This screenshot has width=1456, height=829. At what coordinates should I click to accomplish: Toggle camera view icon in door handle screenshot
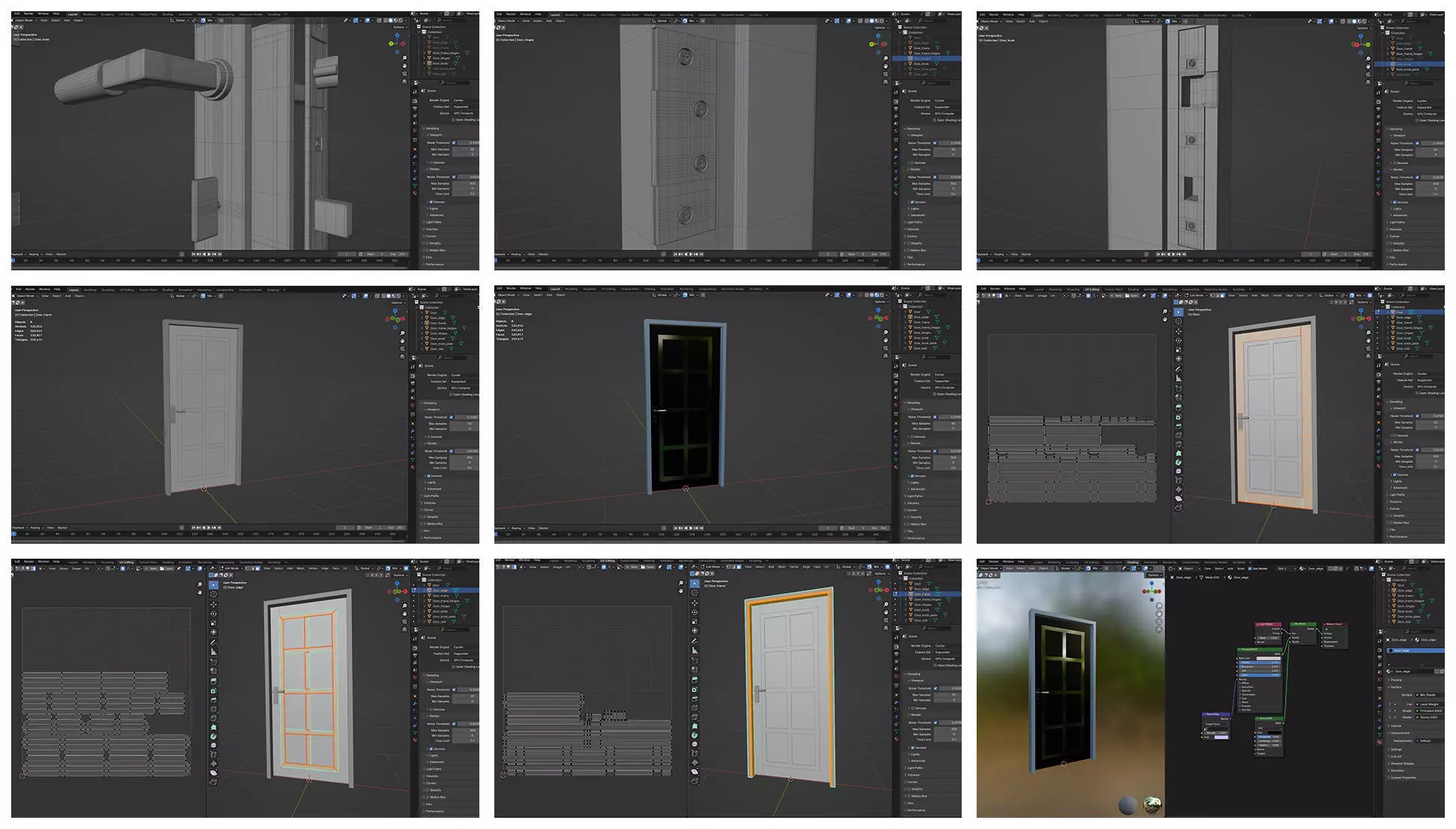coord(405,72)
